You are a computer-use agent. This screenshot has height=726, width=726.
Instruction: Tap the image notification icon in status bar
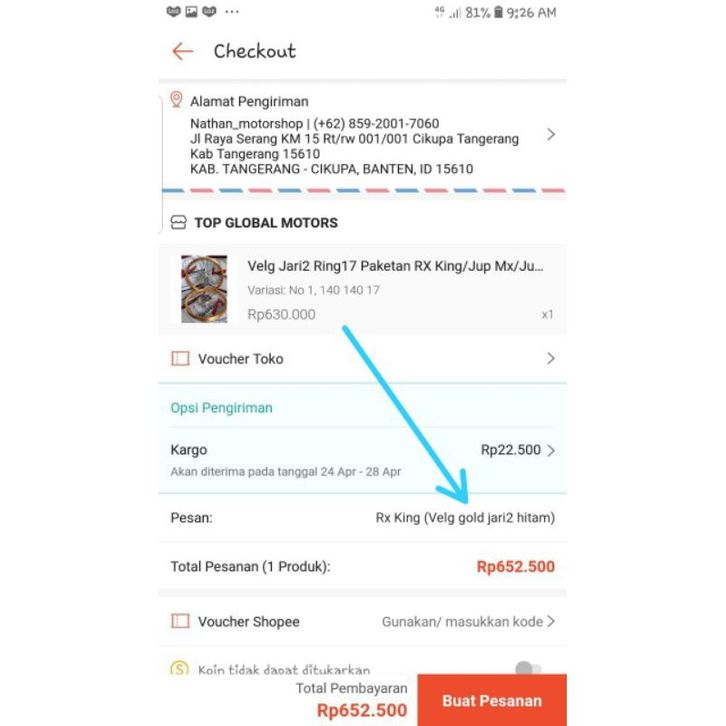coord(191,11)
